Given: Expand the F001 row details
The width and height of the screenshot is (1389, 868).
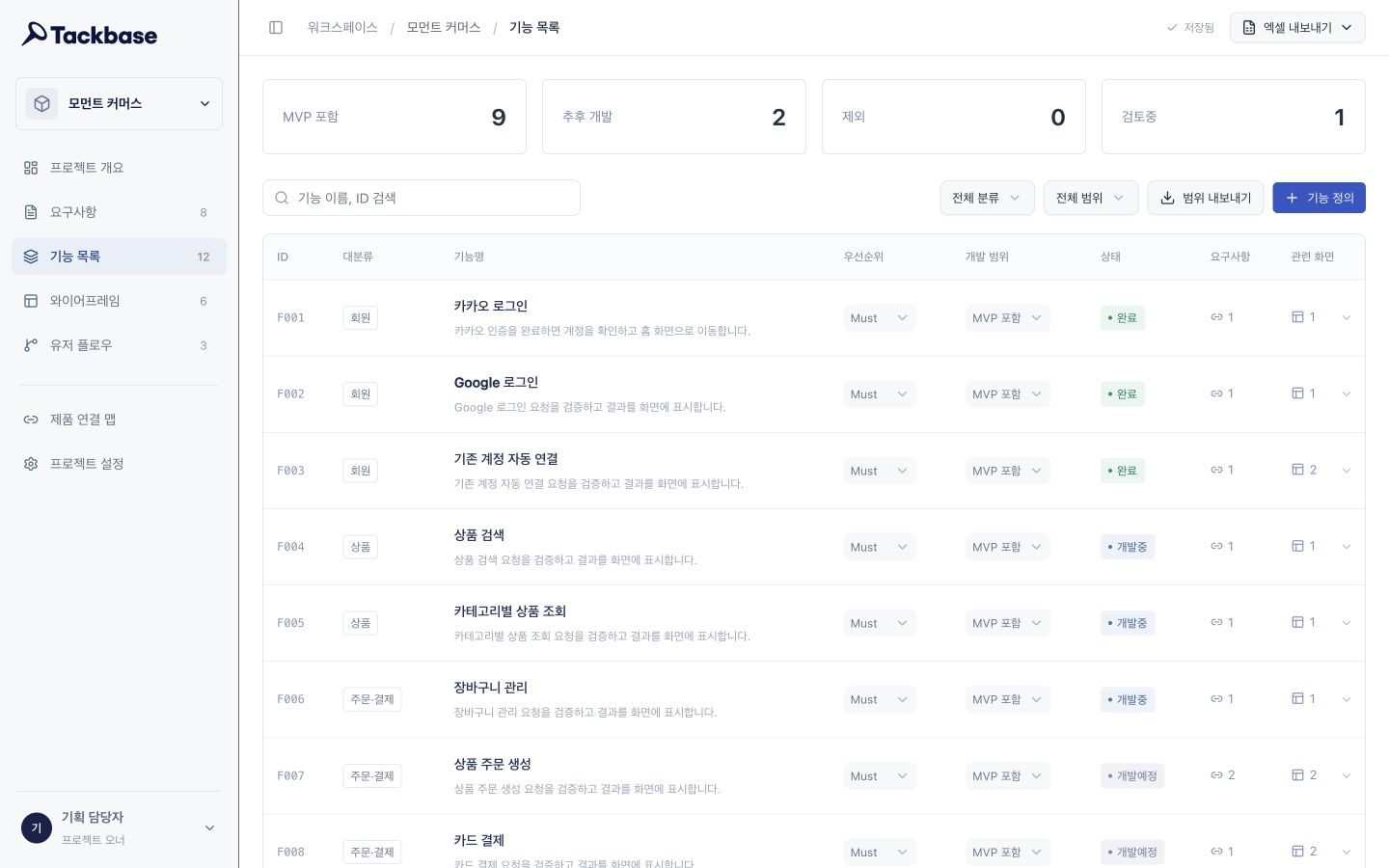Looking at the screenshot, I should coord(1346,318).
